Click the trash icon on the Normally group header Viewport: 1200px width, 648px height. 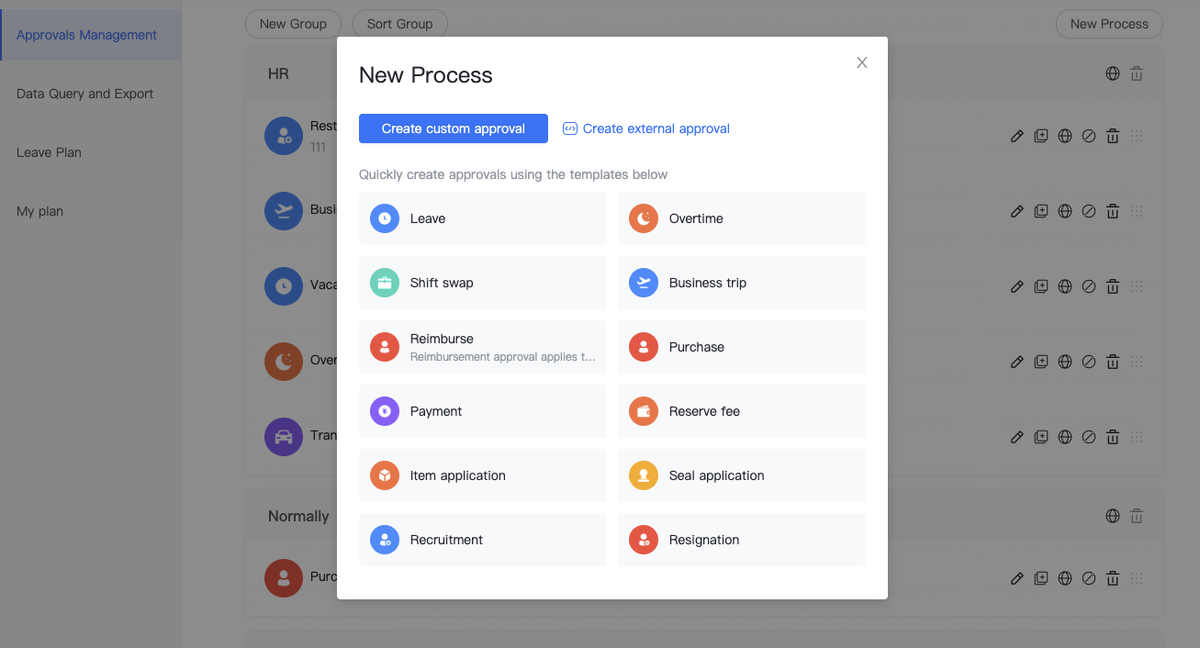pyautogui.click(x=1136, y=516)
